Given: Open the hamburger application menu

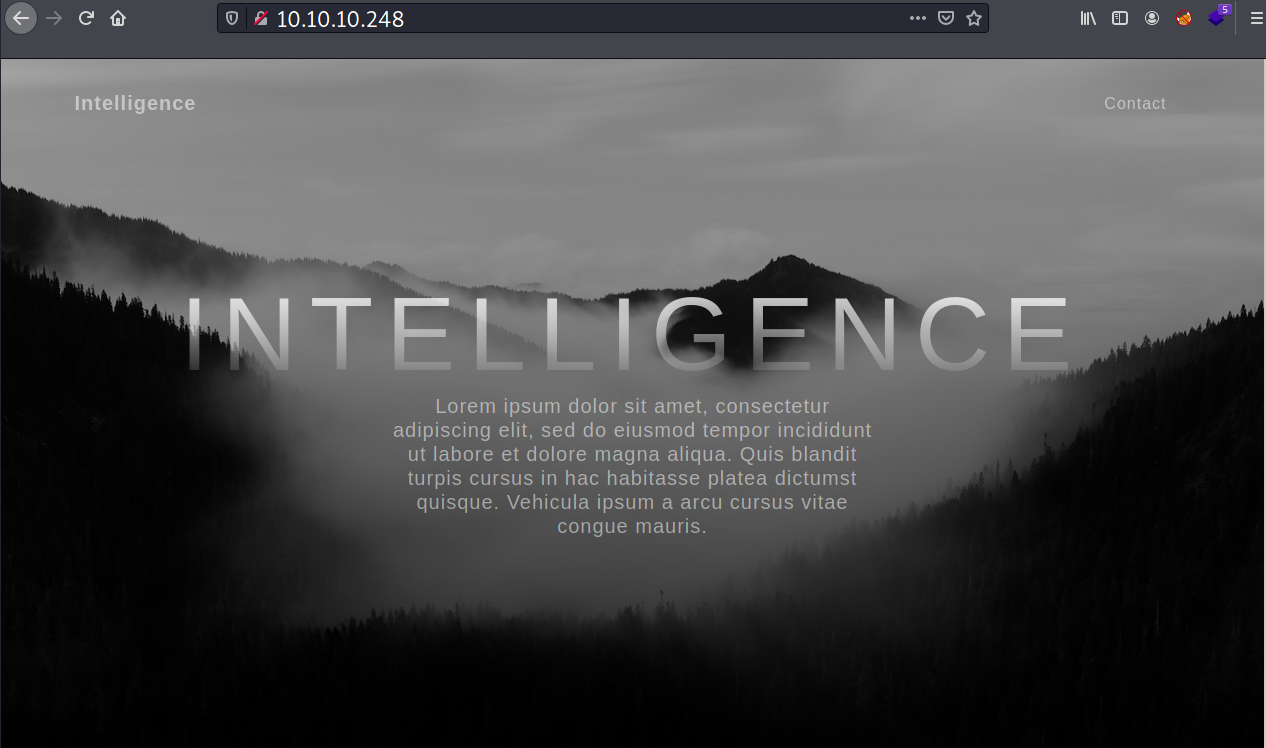Looking at the screenshot, I should pos(1256,18).
